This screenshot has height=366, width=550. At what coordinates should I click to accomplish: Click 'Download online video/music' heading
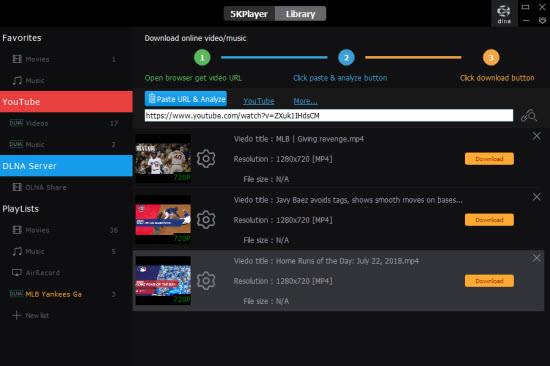(x=195, y=38)
